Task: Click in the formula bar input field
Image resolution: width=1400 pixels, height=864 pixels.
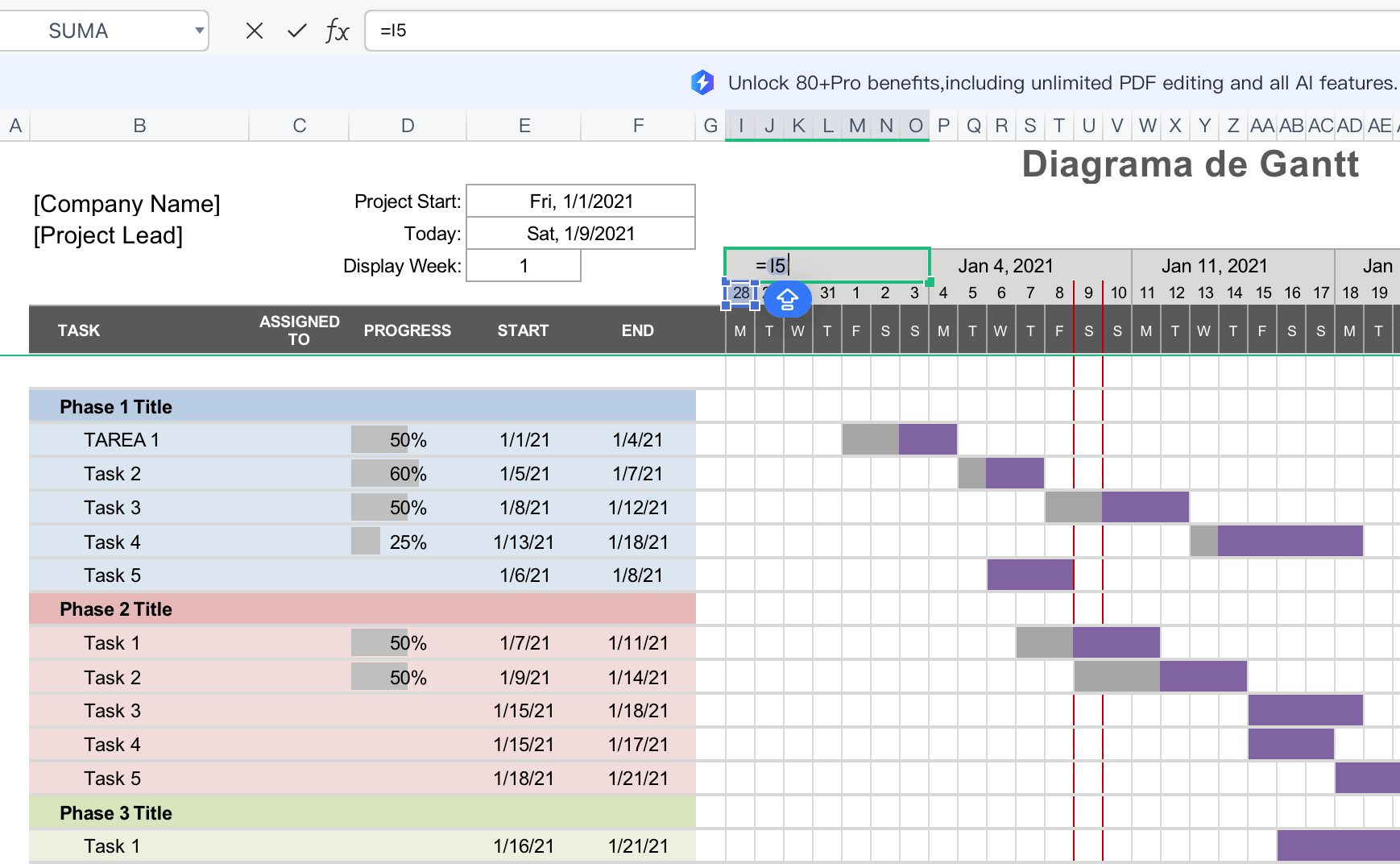Action: click(x=806, y=31)
